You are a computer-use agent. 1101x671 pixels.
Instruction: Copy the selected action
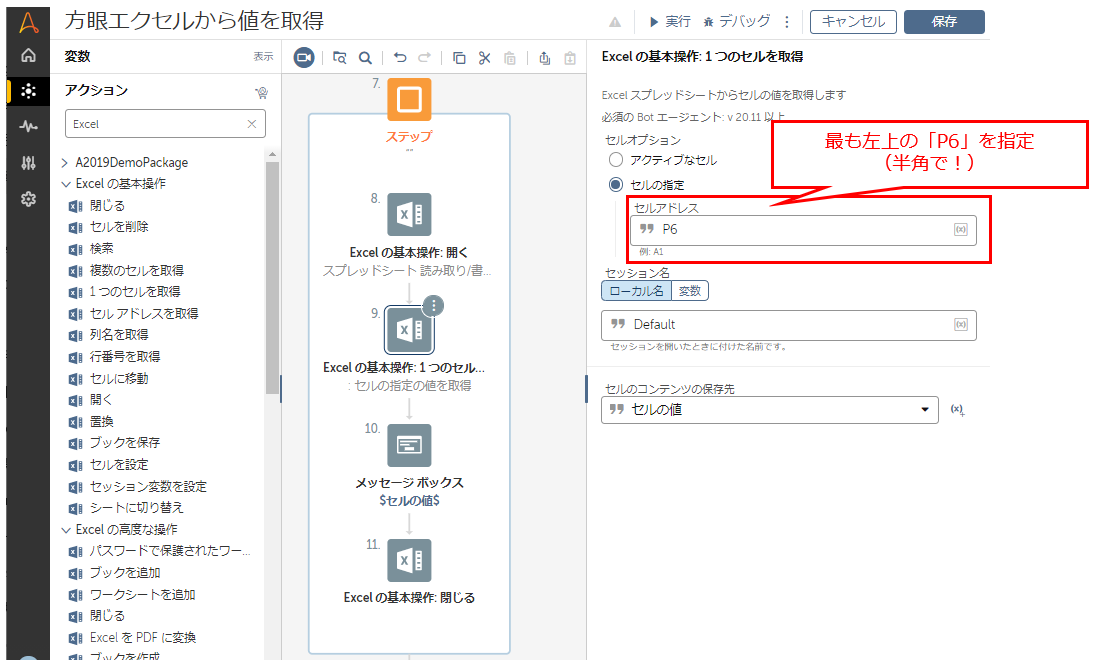point(459,58)
